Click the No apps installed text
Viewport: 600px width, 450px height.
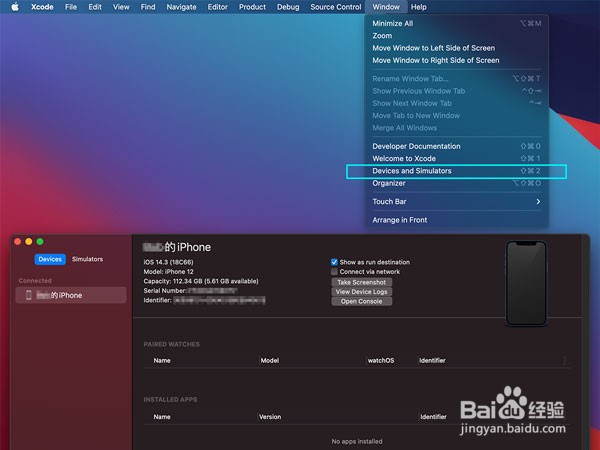coord(357,441)
